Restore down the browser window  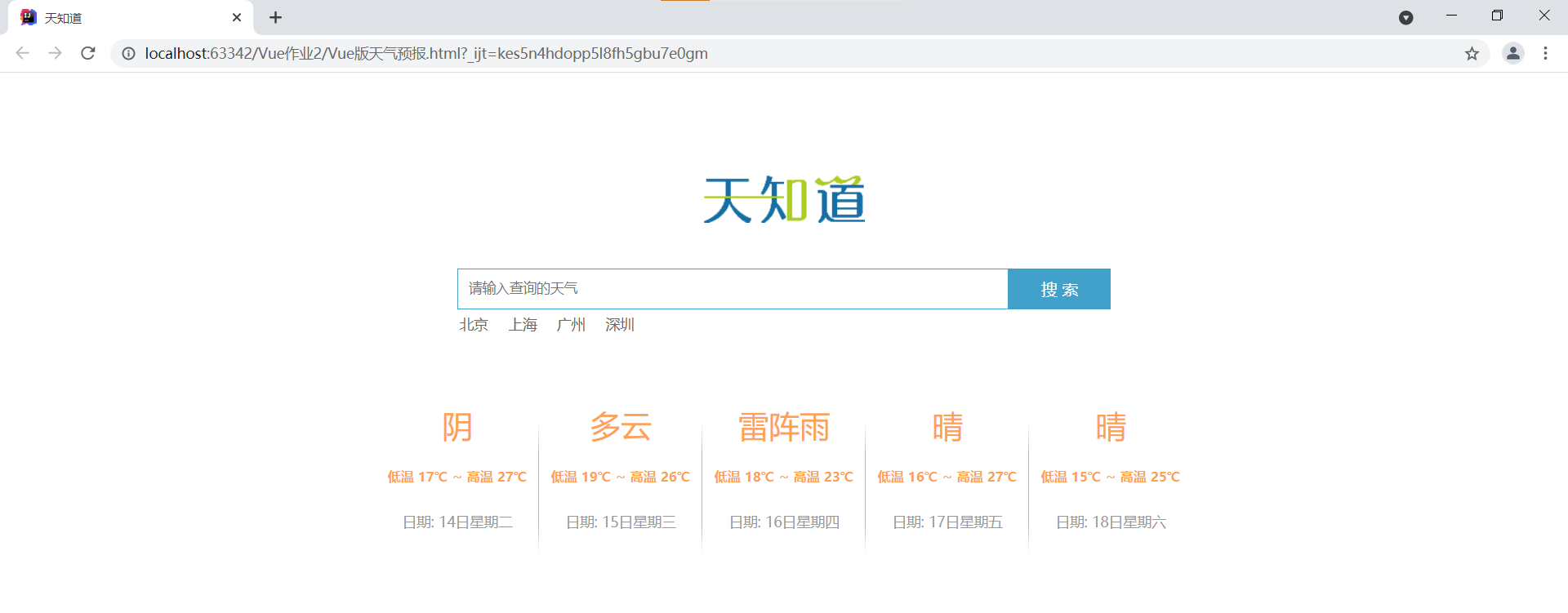tap(1497, 16)
